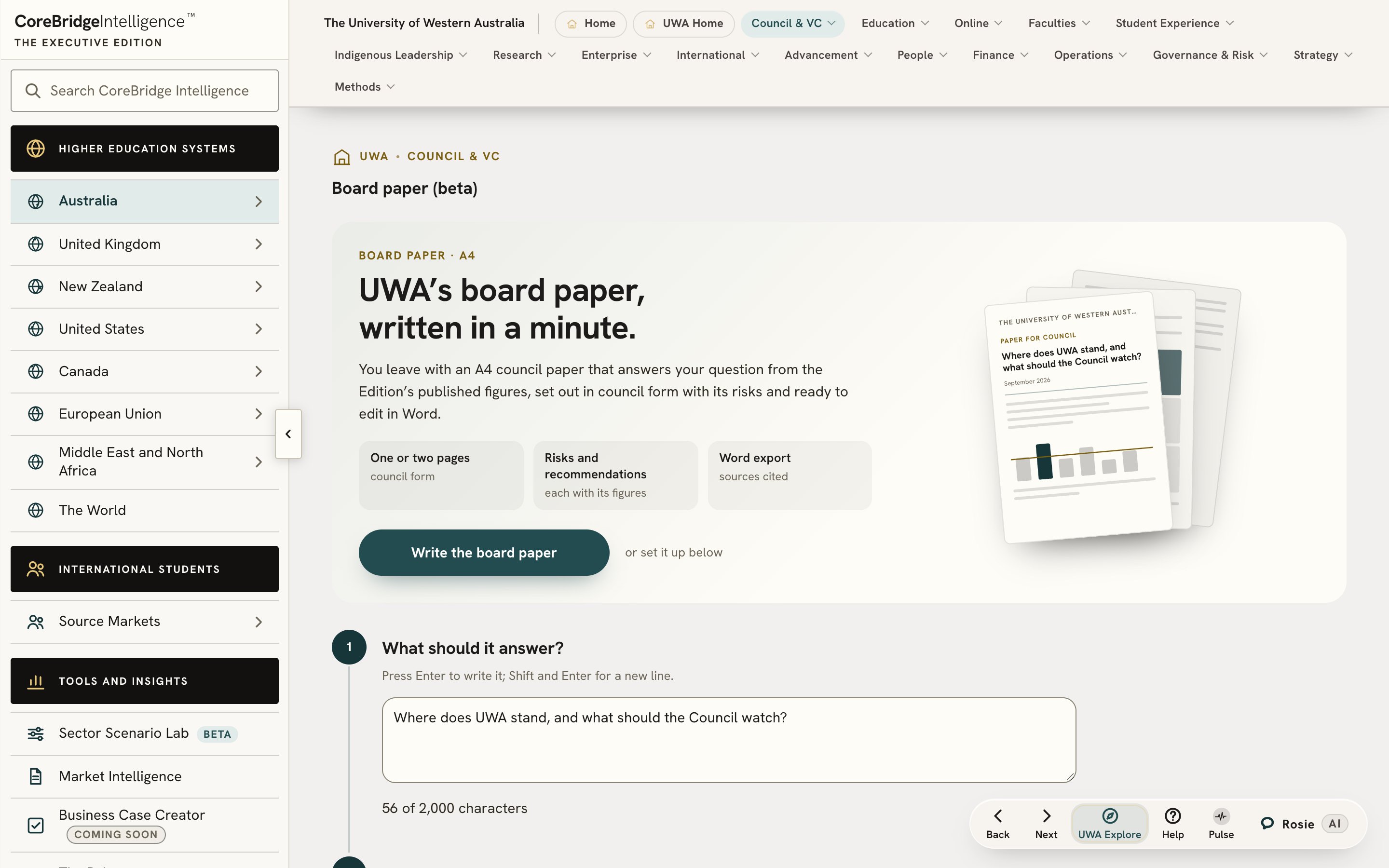Open the Online dropdown menu
This screenshot has height=868, width=1389.
pos(978,24)
